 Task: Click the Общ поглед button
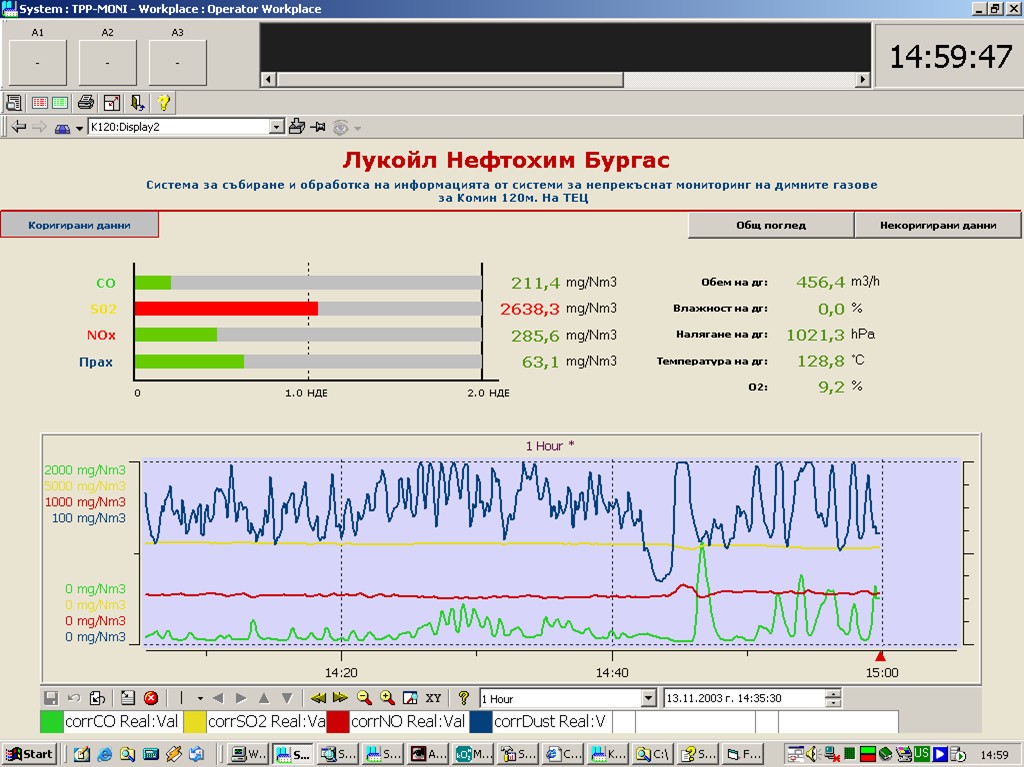click(770, 225)
